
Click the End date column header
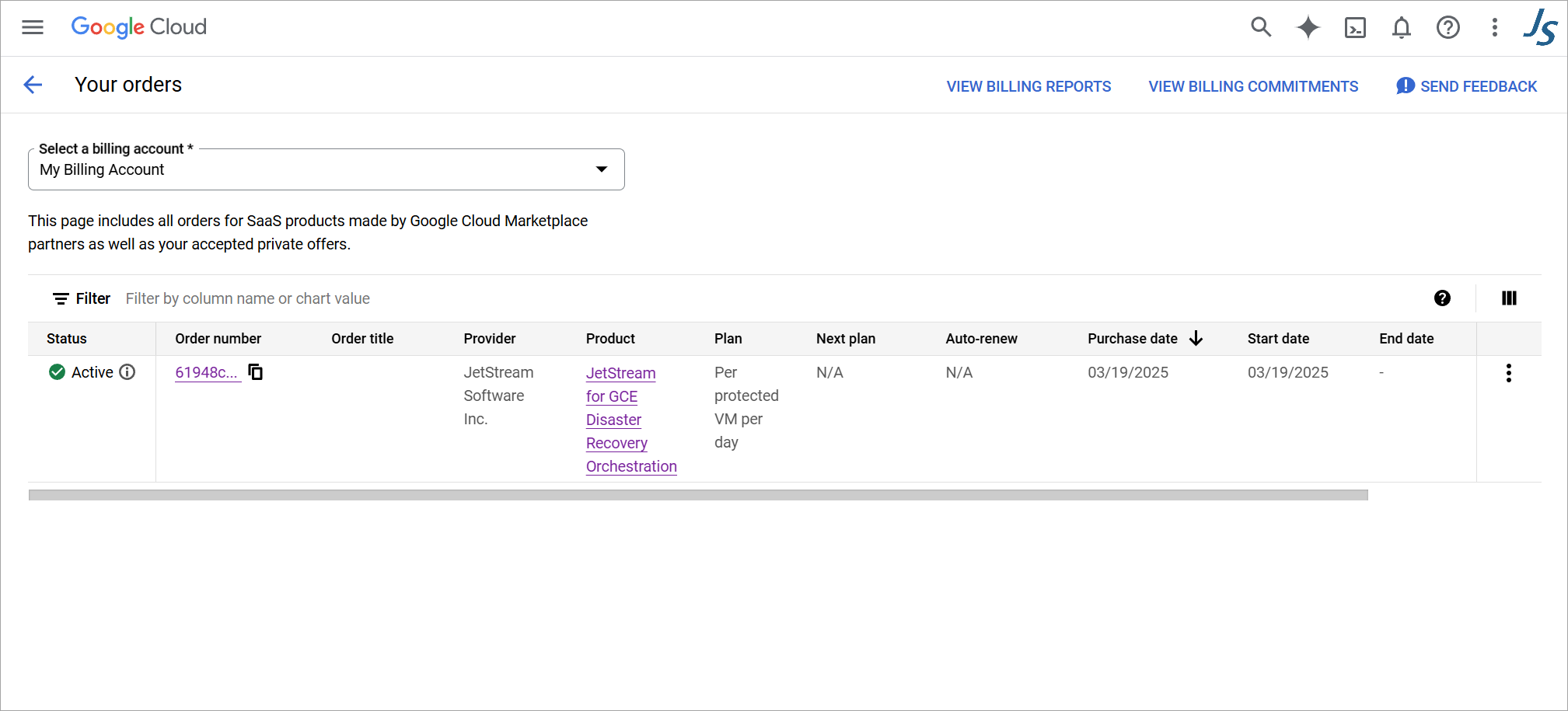pyautogui.click(x=1406, y=339)
